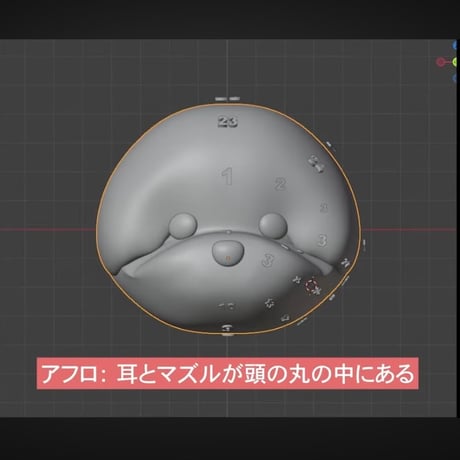460x460 pixels.
Task: Click the top blue Z axis gizmo handle
Action: pos(456,45)
